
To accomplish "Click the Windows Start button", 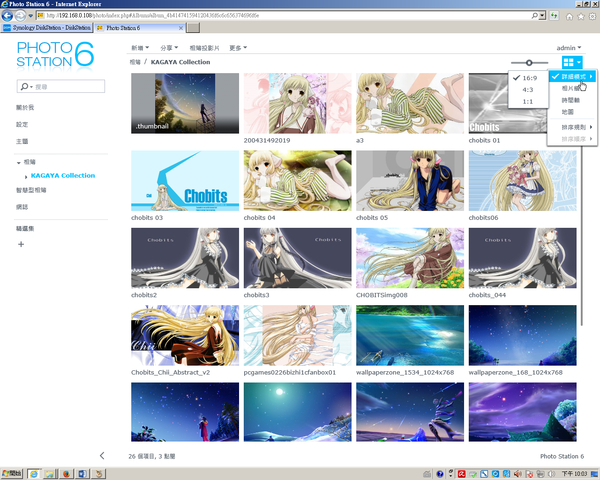I will coord(11,473).
